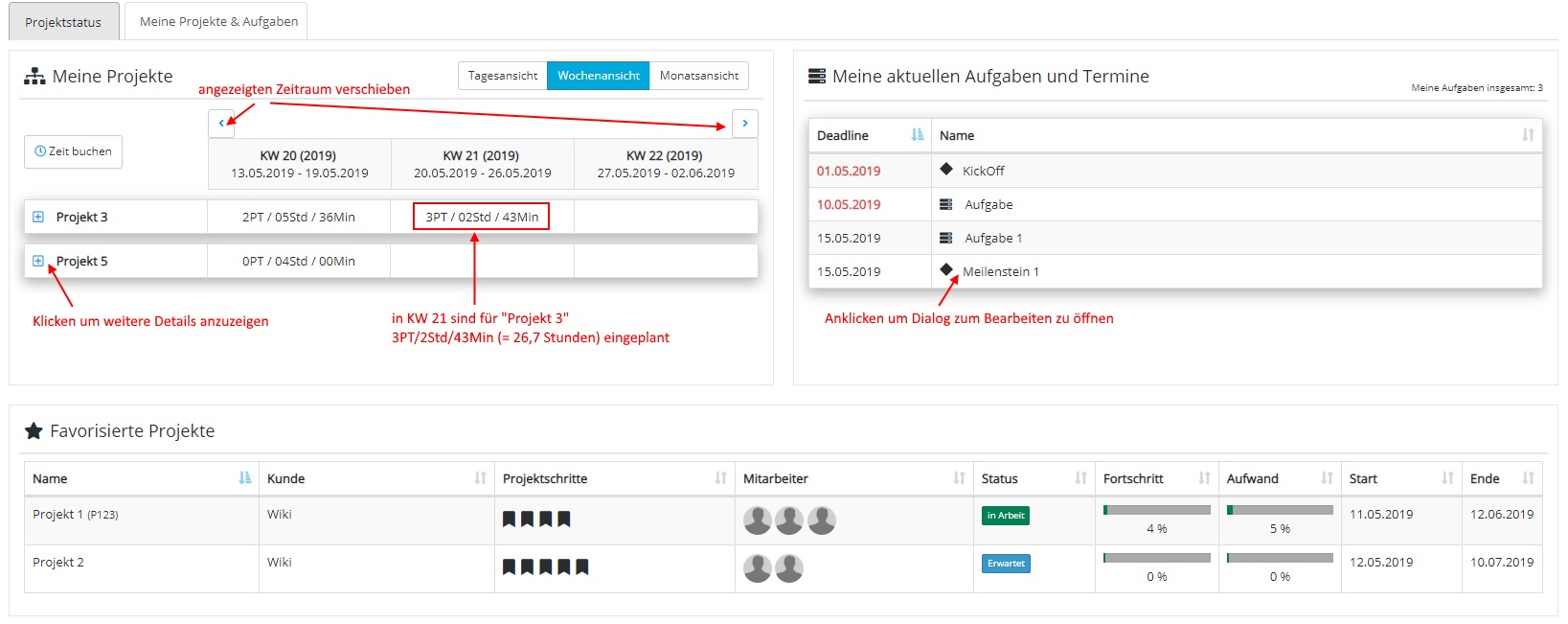Screen dimensions: 1568x624
Task: Switch to Monatsansicht view
Action: (699, 76)
